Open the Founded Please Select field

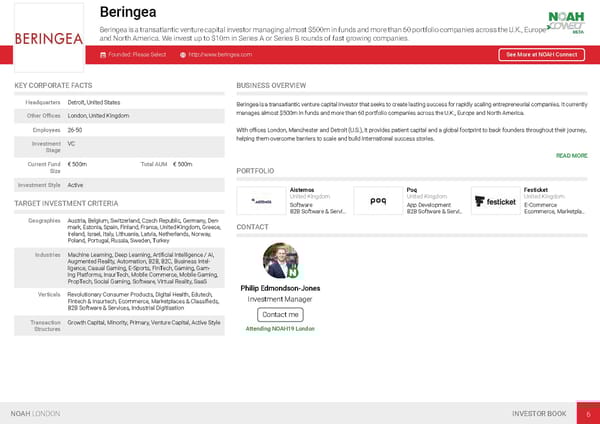click(x=137, y=54)
